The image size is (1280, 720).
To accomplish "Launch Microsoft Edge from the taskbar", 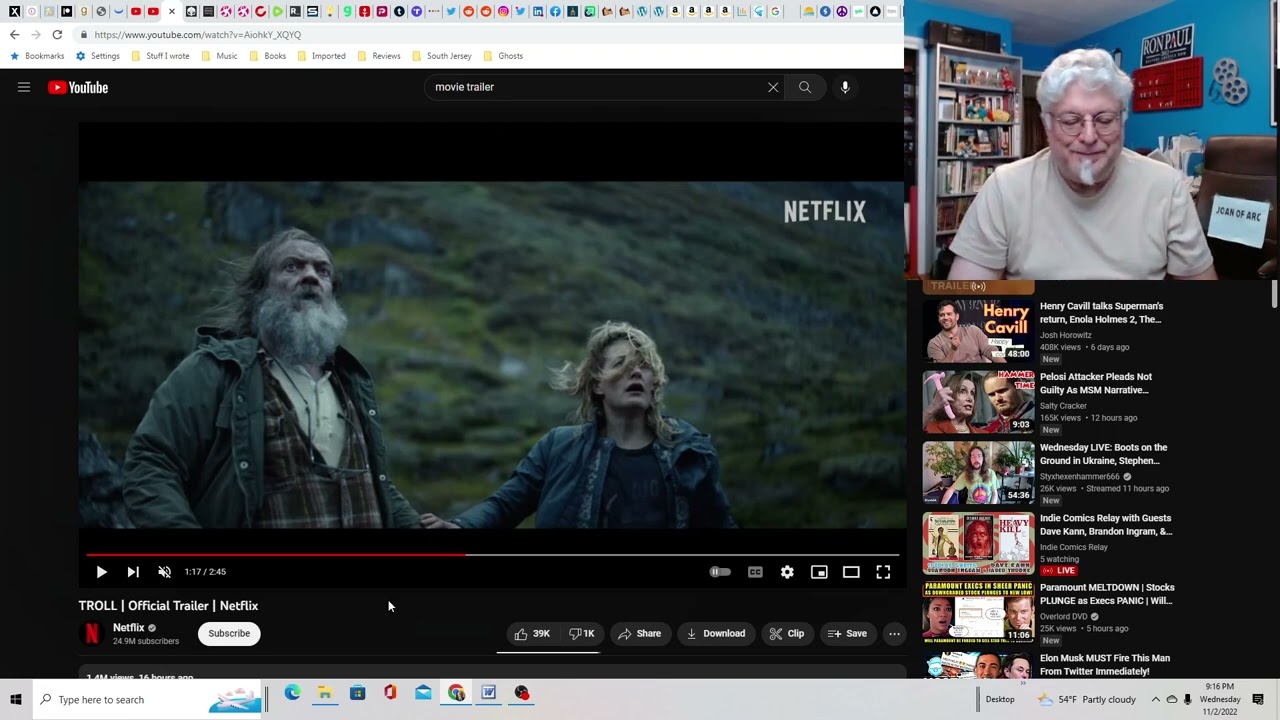I will point(292,693).
